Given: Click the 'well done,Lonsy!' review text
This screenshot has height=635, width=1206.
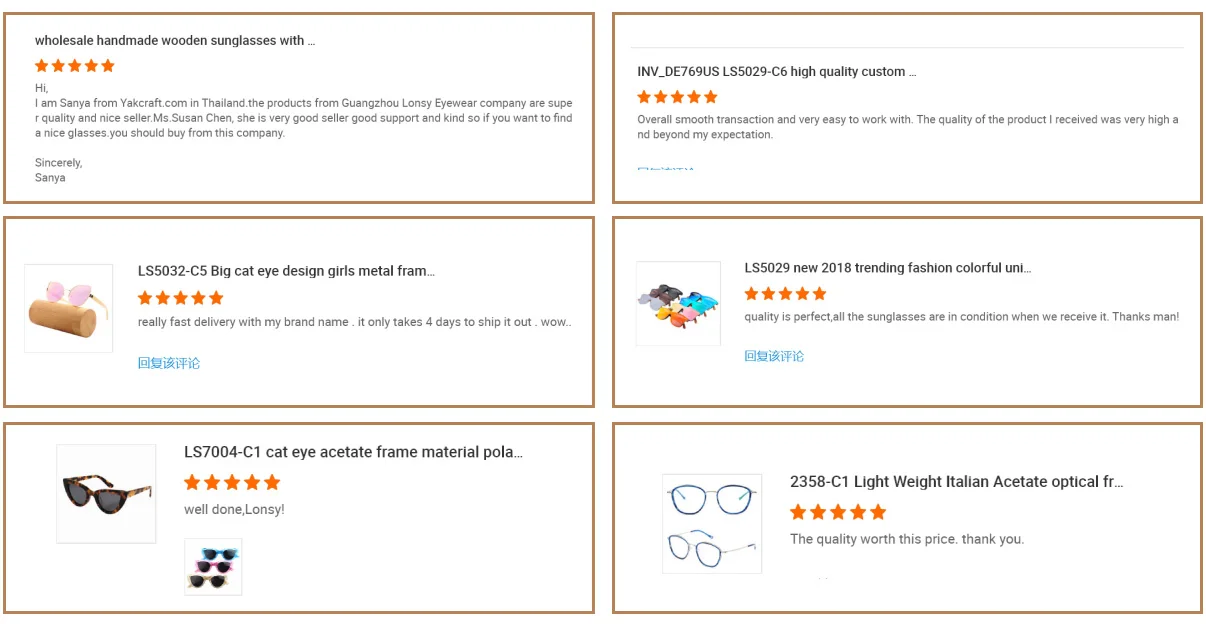Looking at the screenshot, I should coord(234,510).
